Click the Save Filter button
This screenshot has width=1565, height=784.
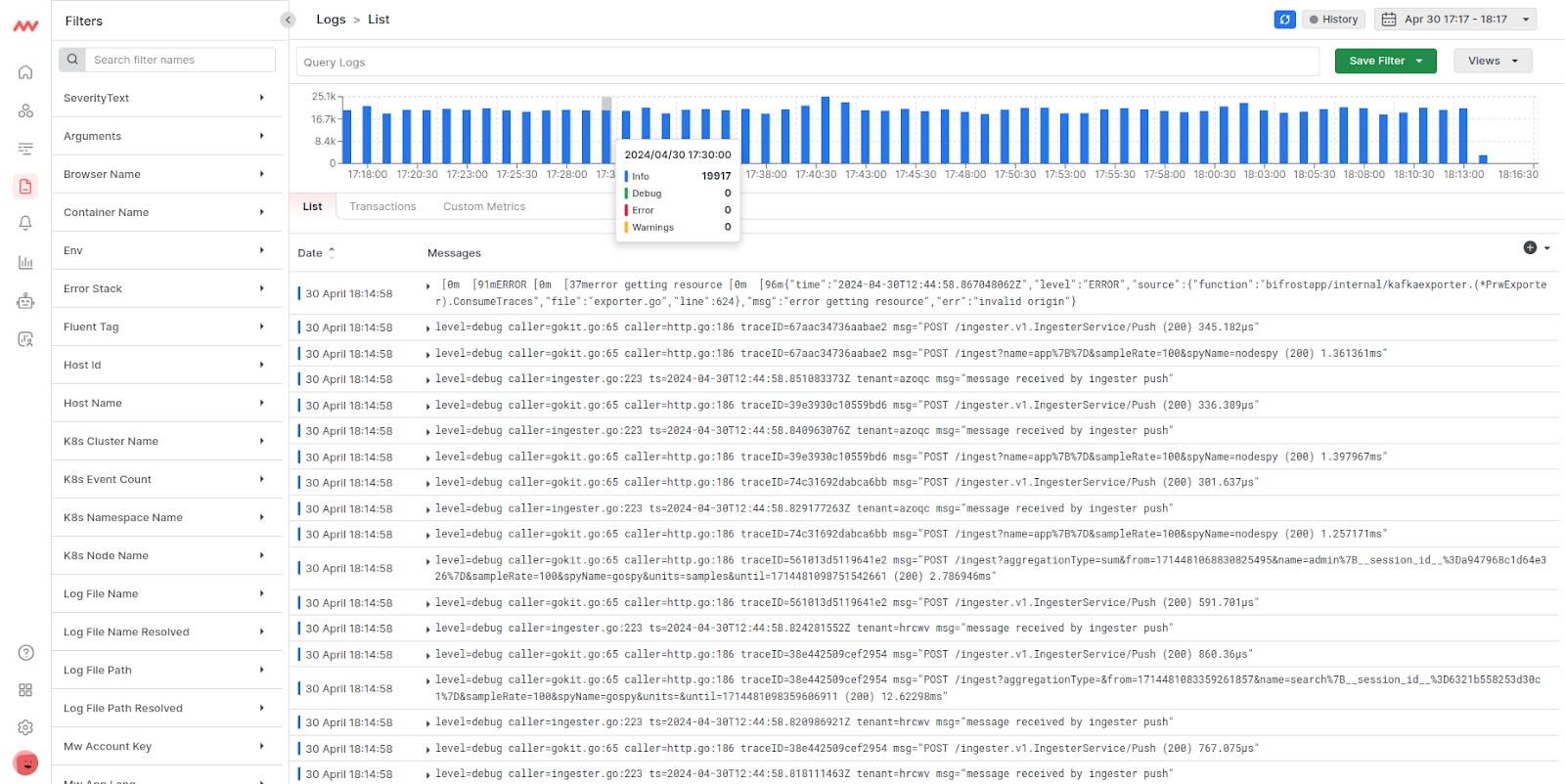1385,61
